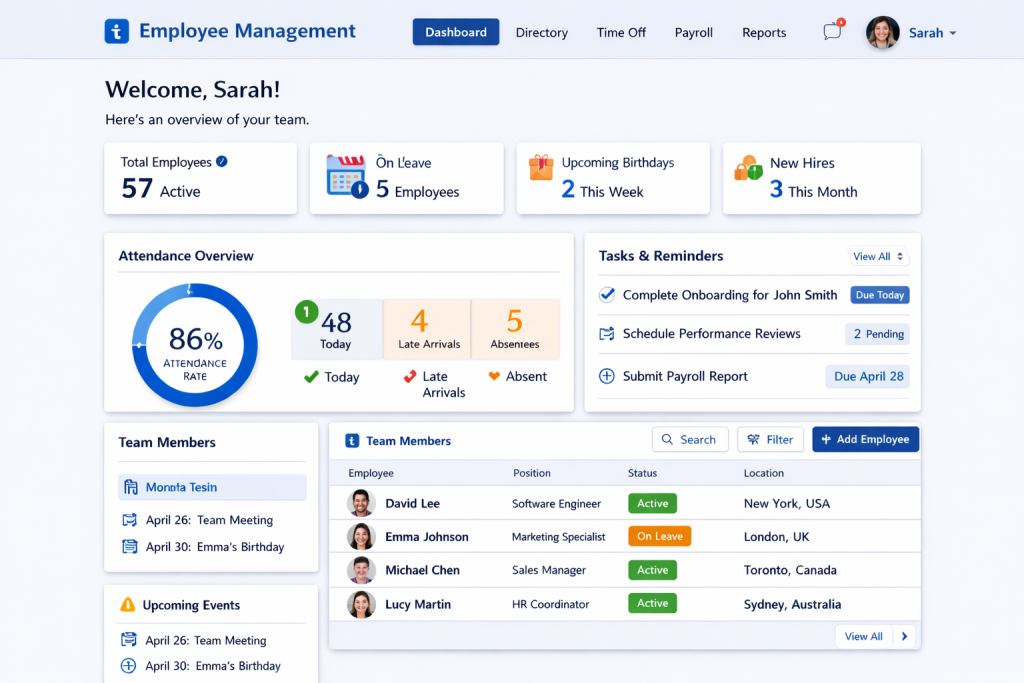Image resolution: width=1024 pixels, height=683 pixels.
Task: Navigate to the Reports tab
Action: [x=764, y=33]
